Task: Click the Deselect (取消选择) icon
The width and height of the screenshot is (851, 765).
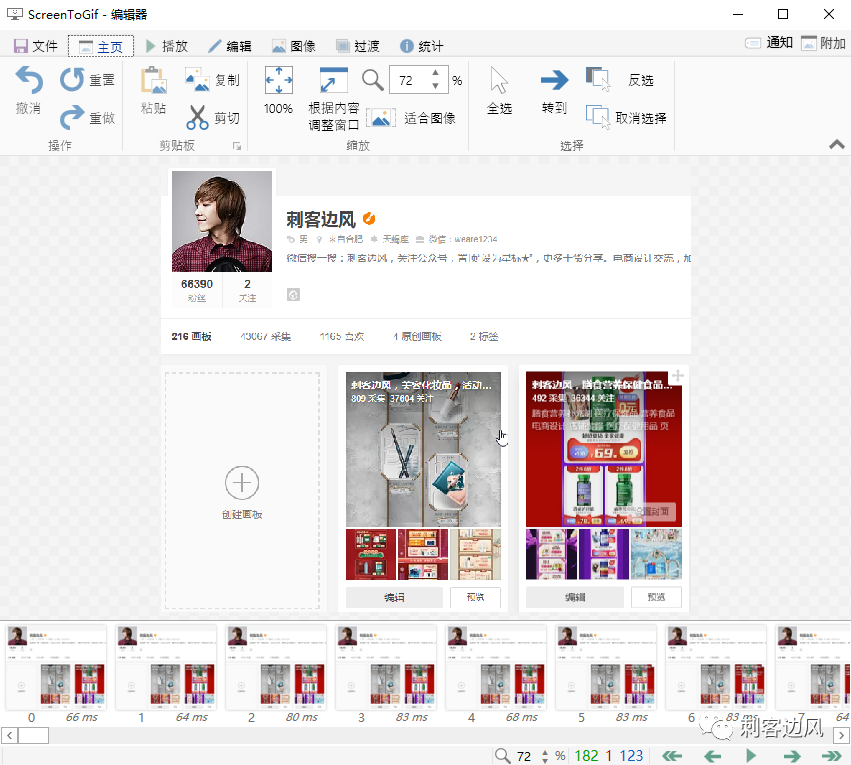Action: [598, 117]
